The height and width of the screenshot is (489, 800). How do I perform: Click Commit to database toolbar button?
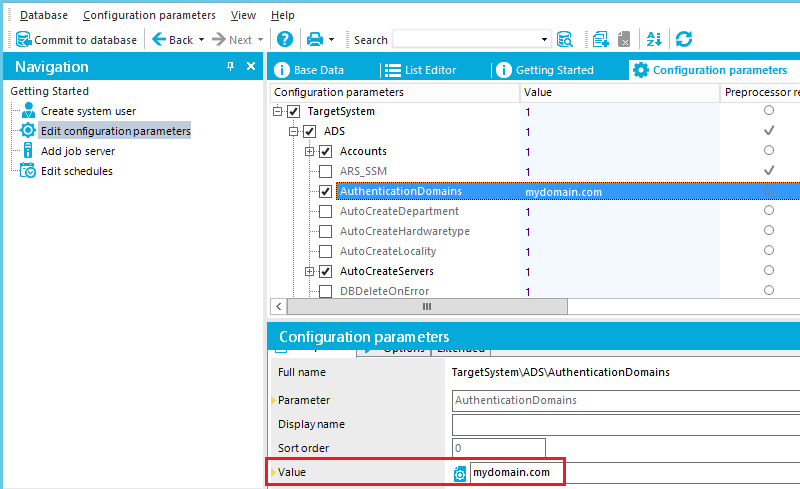76,40
